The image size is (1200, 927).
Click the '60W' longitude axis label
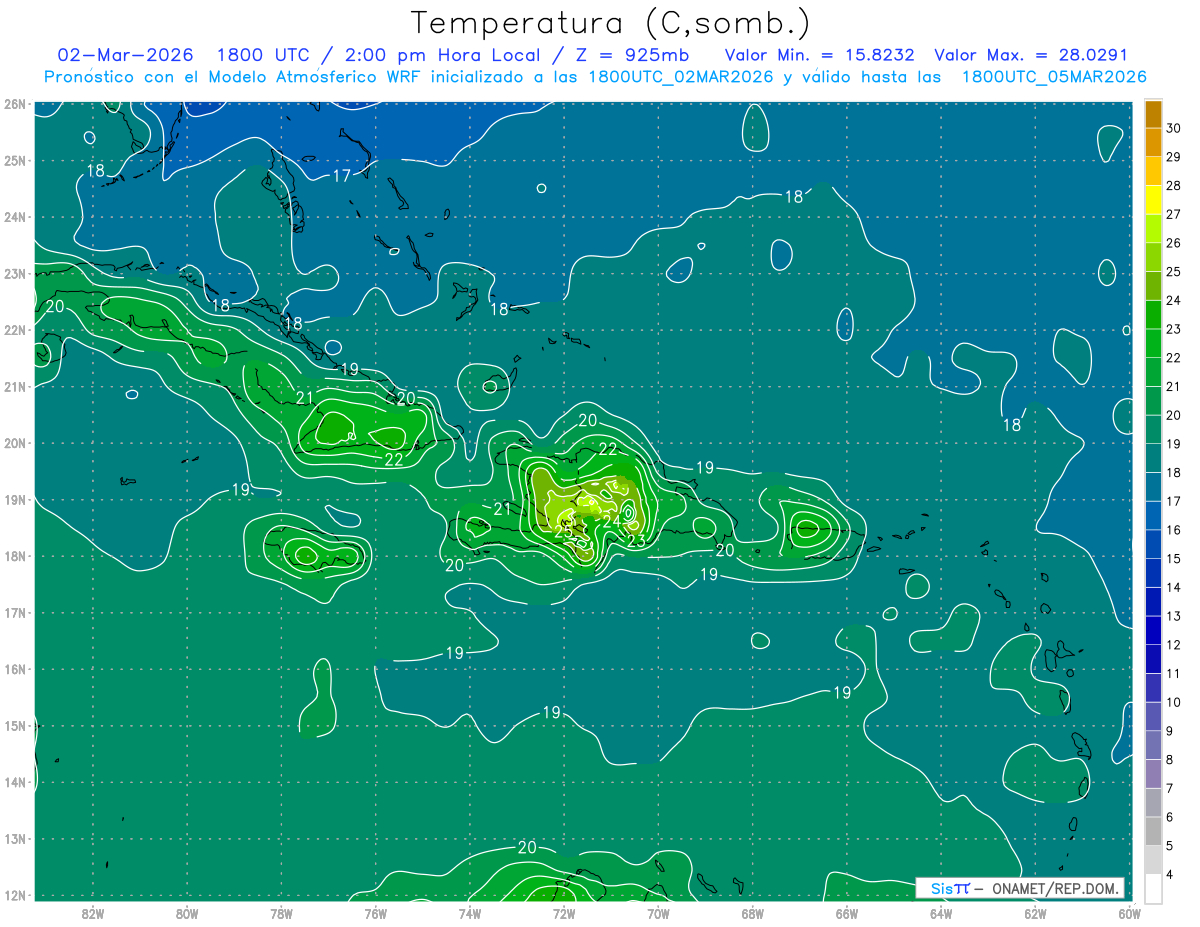click(x=1129, y=913)
